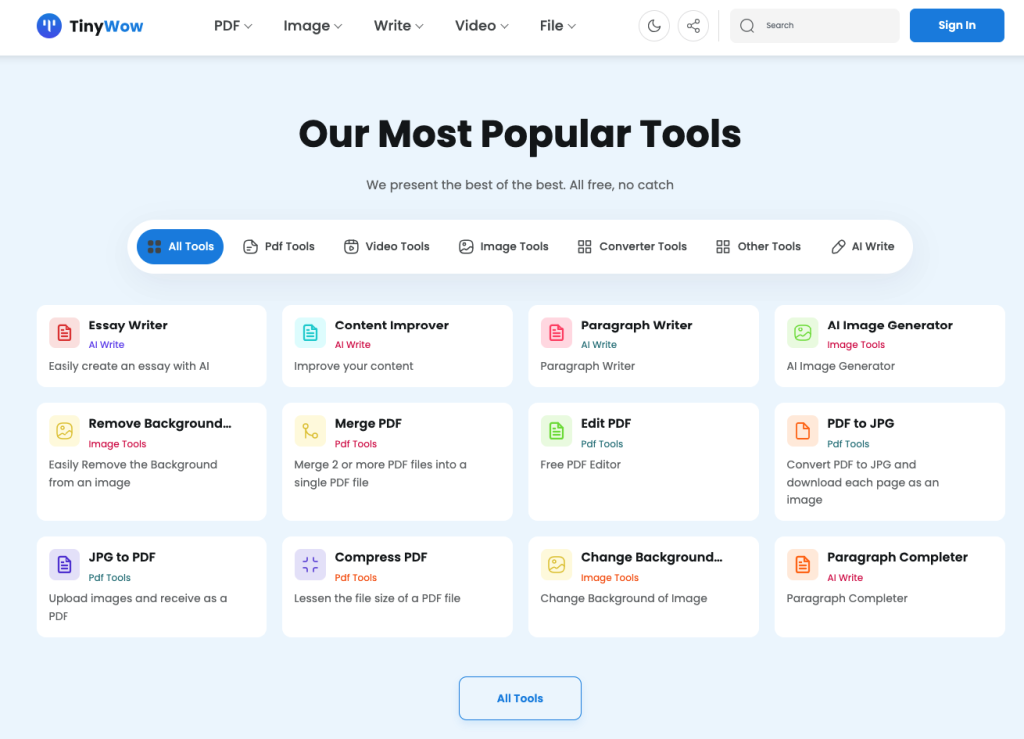Select the Image Tools filter

504,246
